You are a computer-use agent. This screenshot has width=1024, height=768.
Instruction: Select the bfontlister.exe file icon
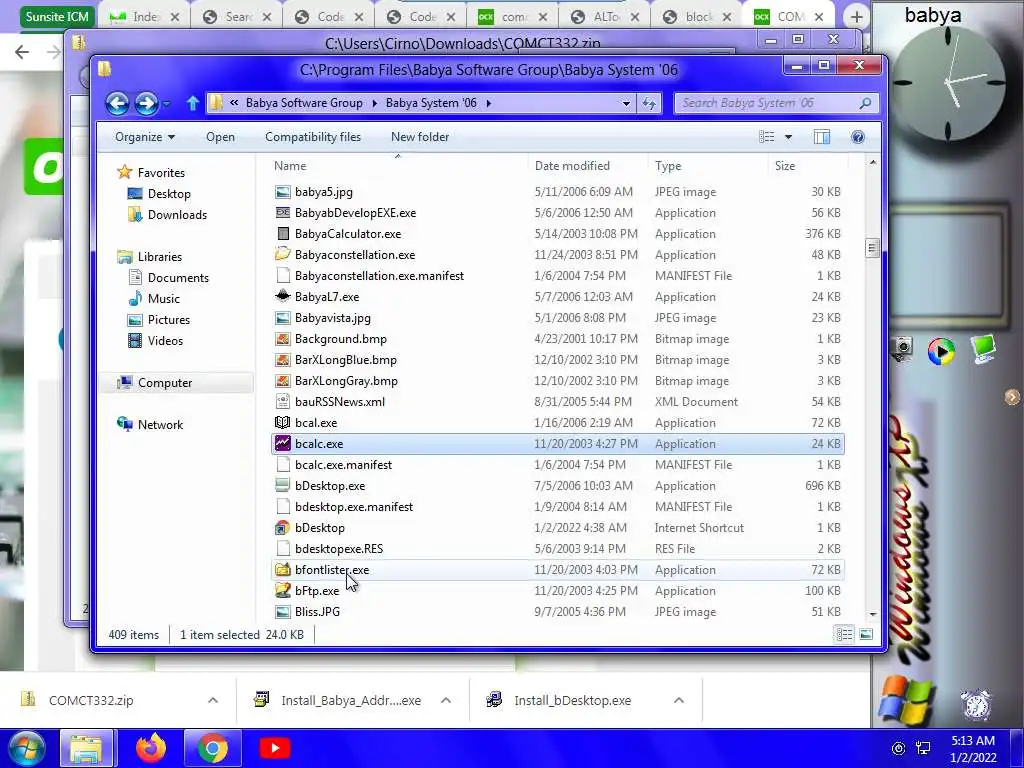282,569
